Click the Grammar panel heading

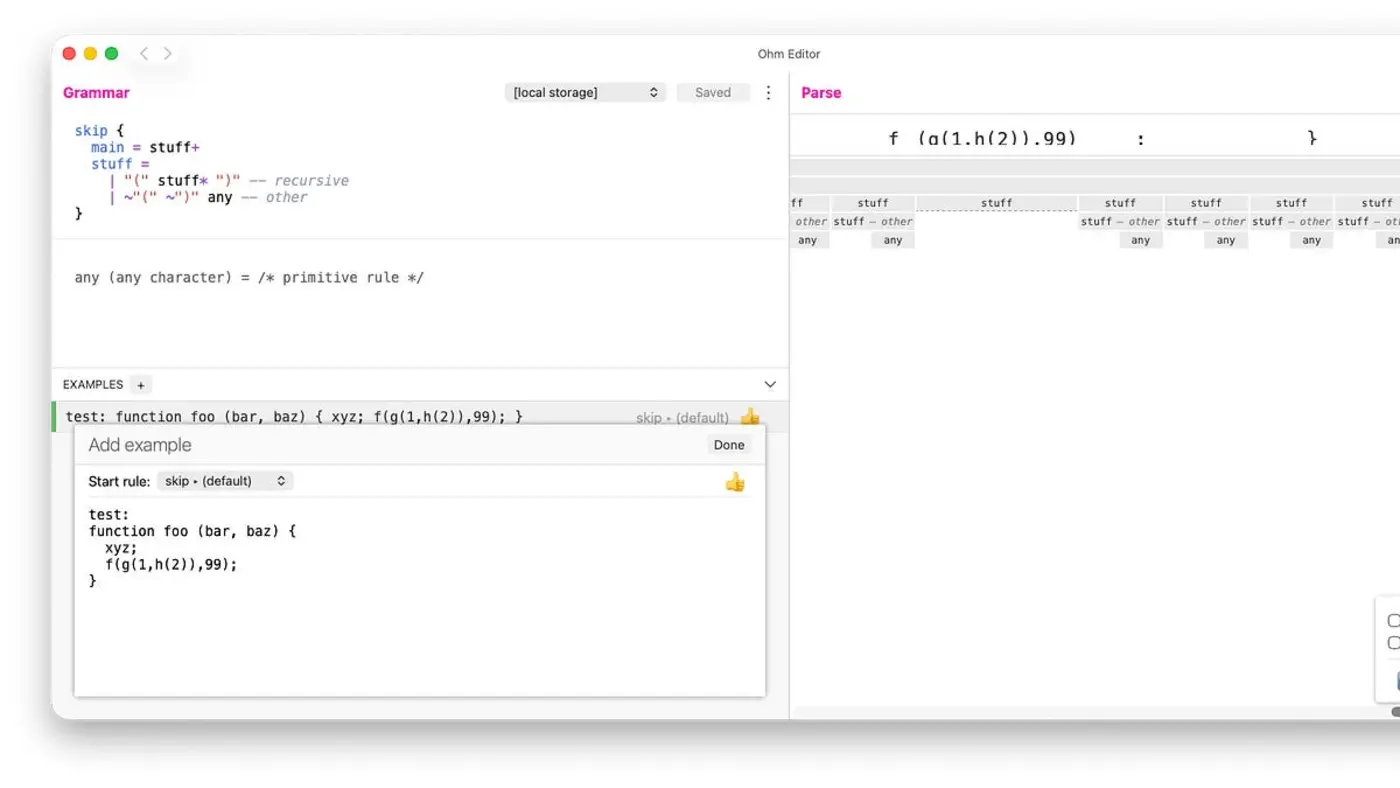click(96, 92)
